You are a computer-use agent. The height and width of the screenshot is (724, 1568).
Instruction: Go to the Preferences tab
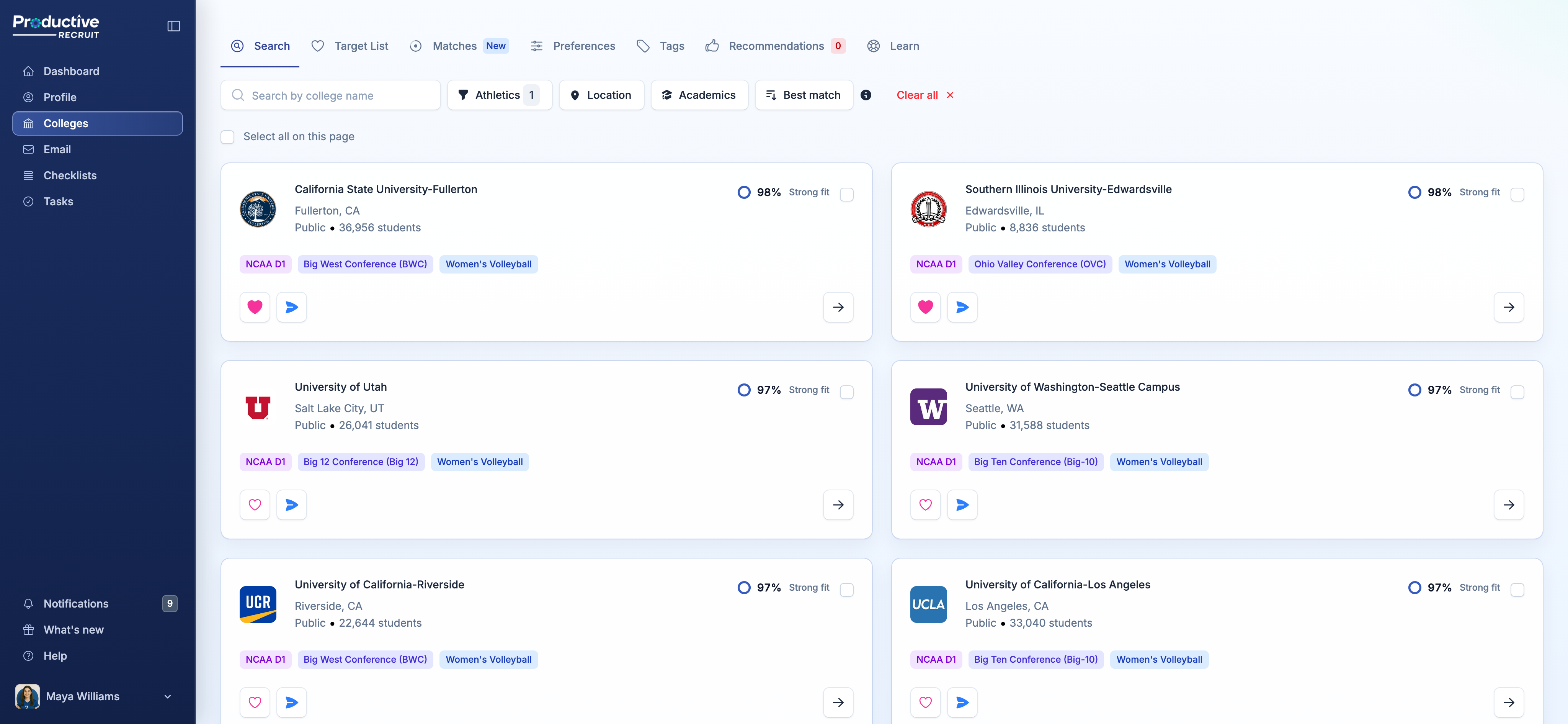pos(572,46)
